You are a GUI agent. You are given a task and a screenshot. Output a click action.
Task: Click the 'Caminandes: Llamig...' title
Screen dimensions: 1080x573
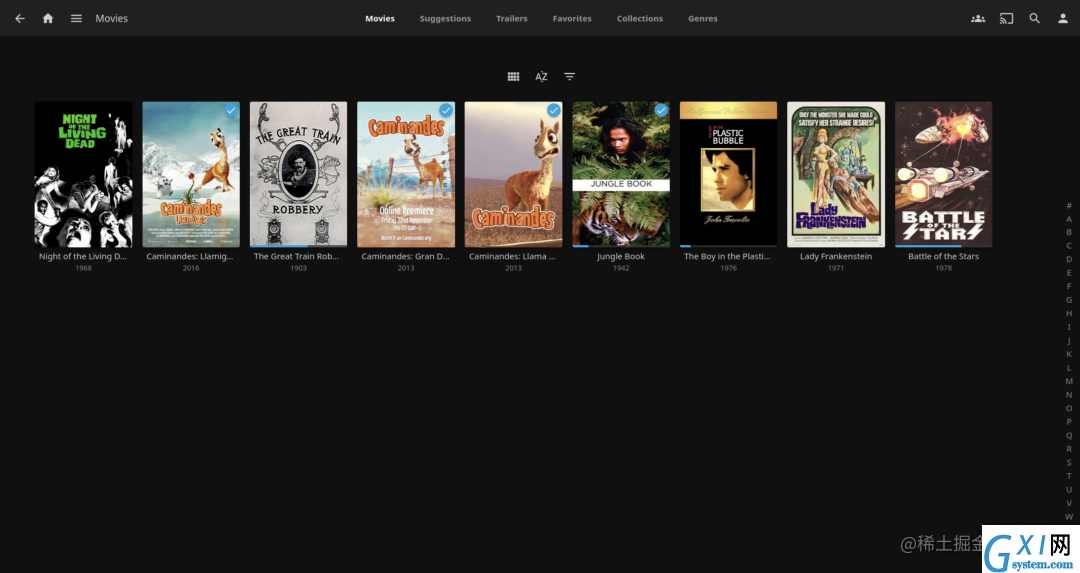point(190,256)
